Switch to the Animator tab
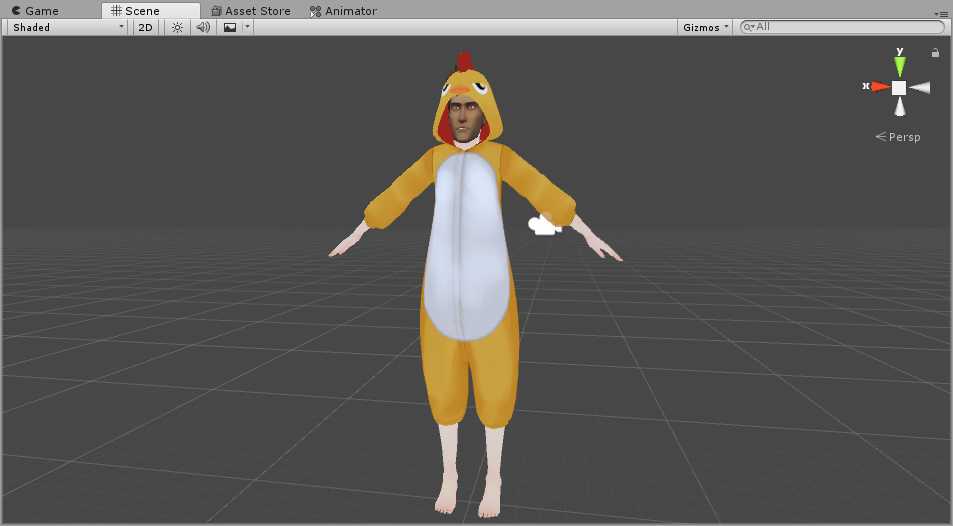 tap(343, 11)
